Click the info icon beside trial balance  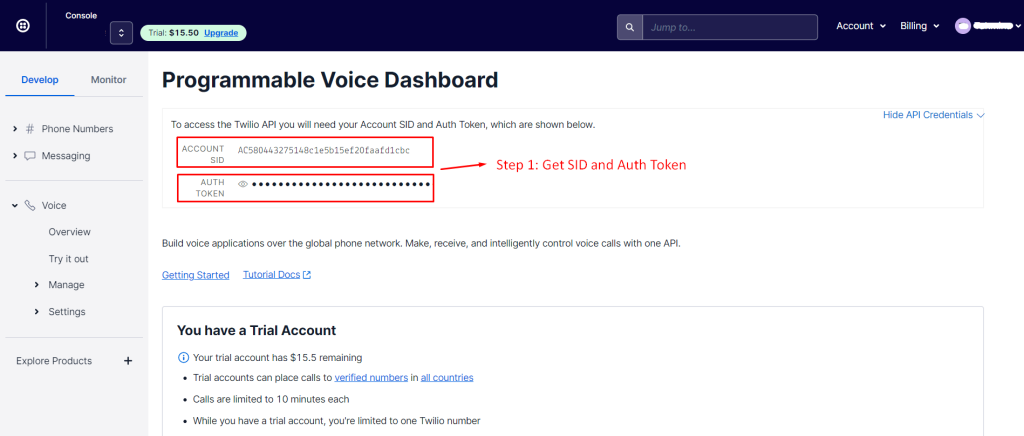tap(183, 358)
